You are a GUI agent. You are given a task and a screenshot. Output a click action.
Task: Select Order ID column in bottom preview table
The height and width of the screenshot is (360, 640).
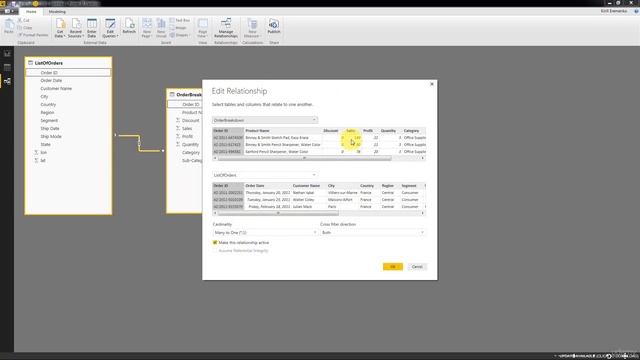pyautogui.click(x=228, y=196)
